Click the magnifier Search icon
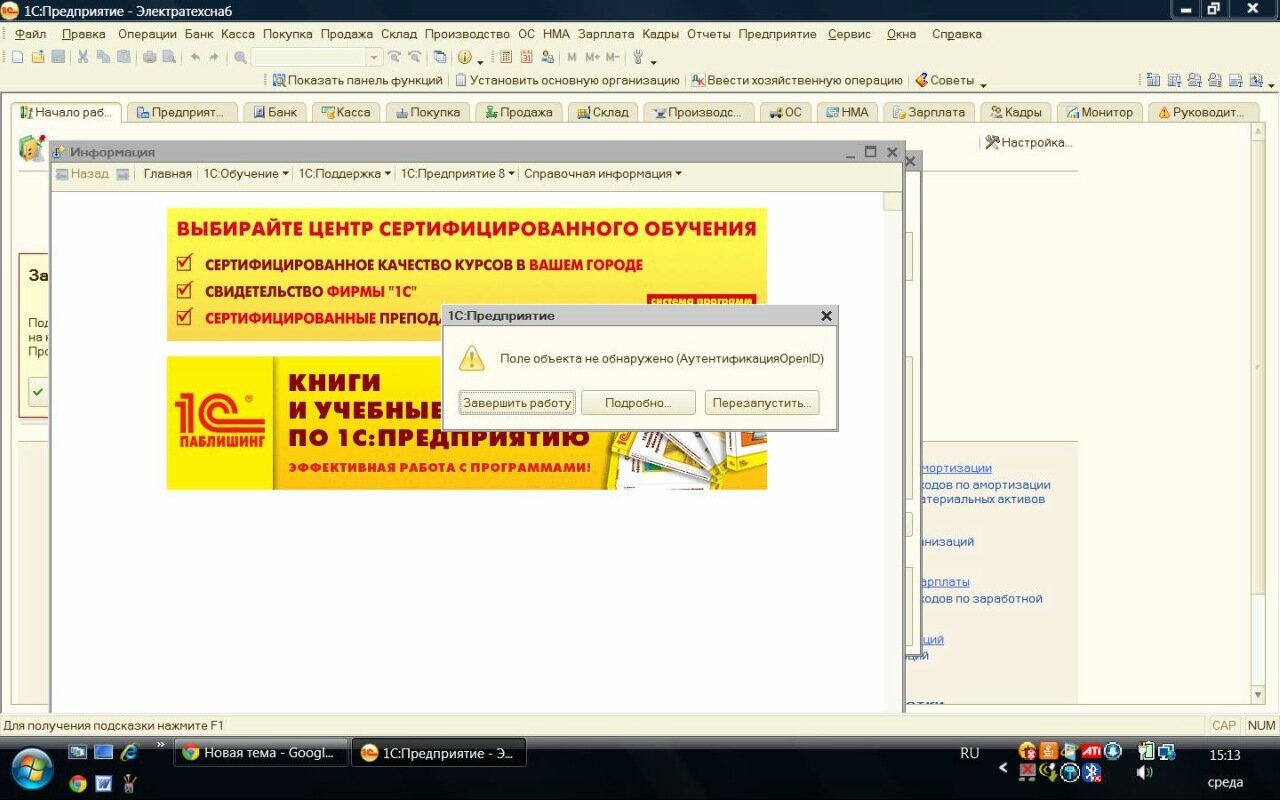Image resolution: width=1280 pixels, height=800 pixels. (240, 57)
